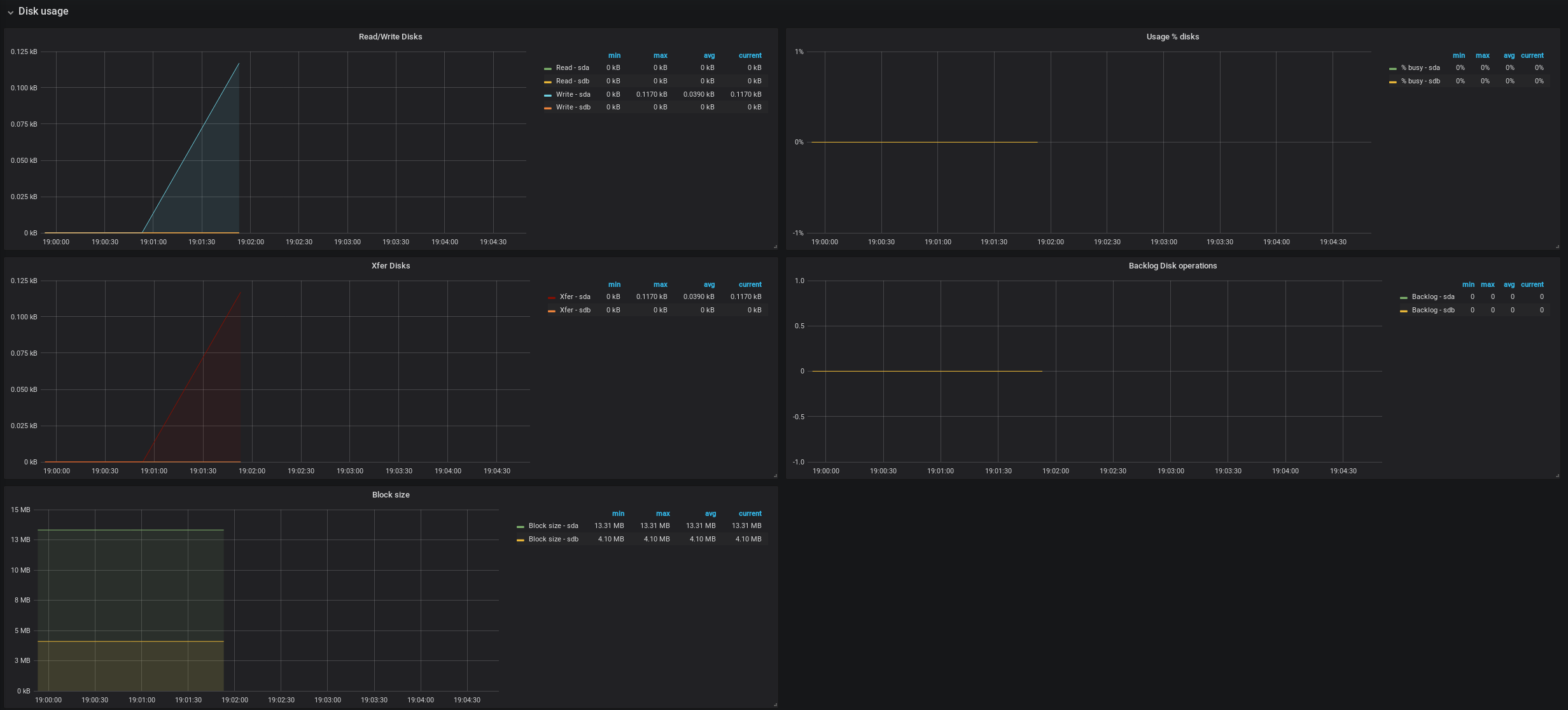Open the Read/Write Disks panel title menu

pyautogui.click(x=390, y=37)
